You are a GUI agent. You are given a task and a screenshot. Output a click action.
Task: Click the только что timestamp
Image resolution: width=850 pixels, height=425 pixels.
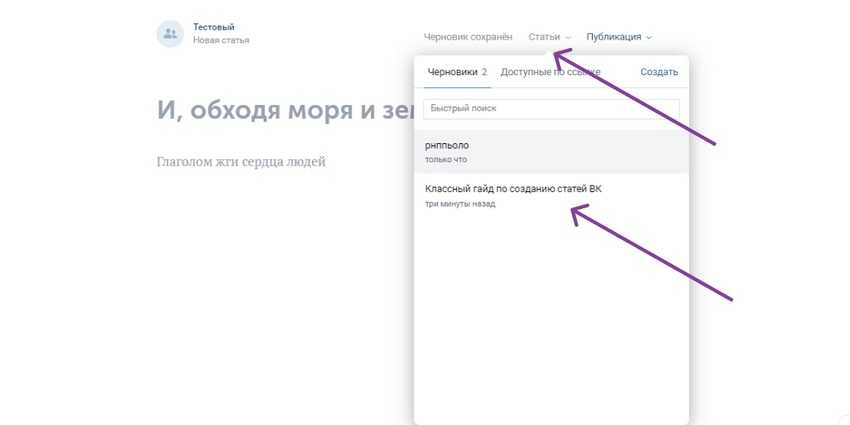tap(445, 160)
